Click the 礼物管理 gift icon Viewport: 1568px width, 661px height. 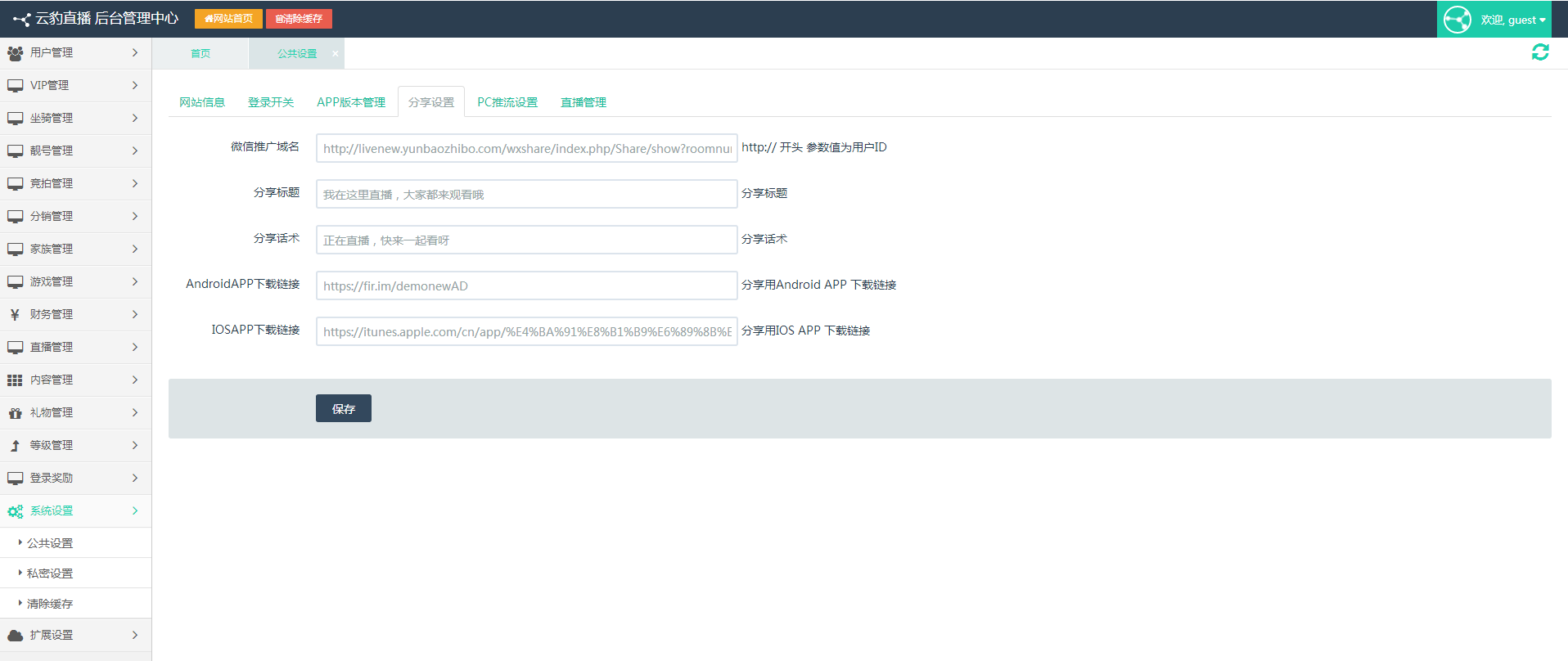pos(15,413)
